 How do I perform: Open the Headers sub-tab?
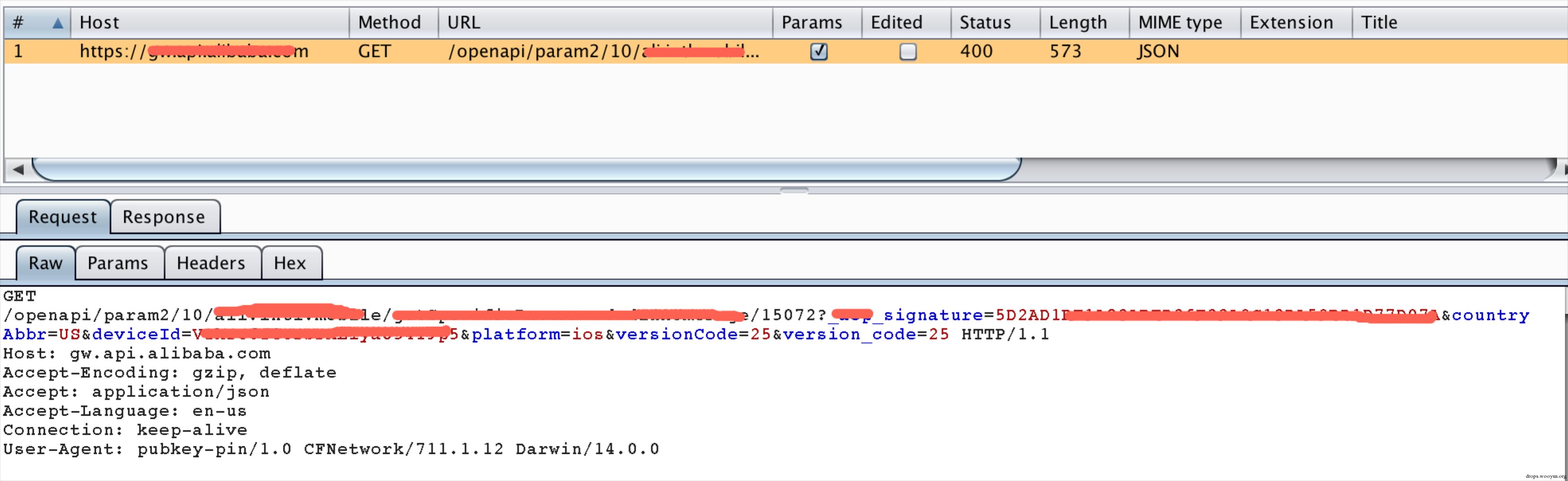[x=211, y=263]
